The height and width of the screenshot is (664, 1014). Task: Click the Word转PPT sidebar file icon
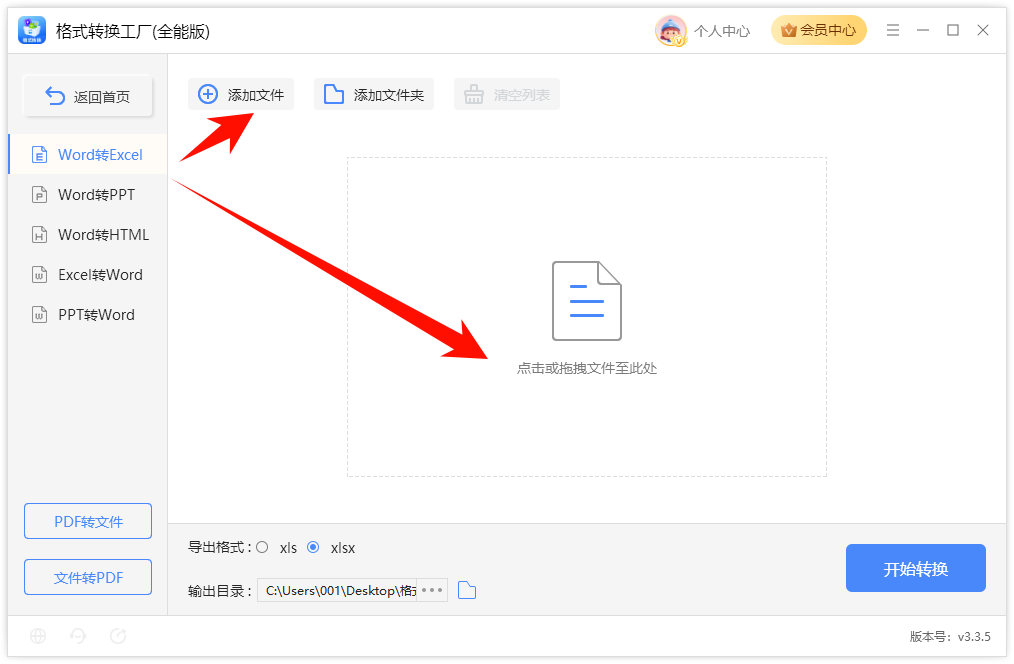39,195
